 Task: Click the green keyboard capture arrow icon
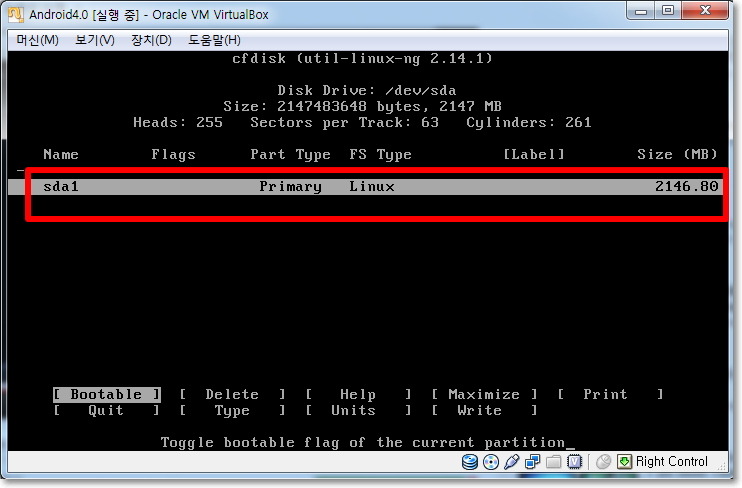(625, 462)
